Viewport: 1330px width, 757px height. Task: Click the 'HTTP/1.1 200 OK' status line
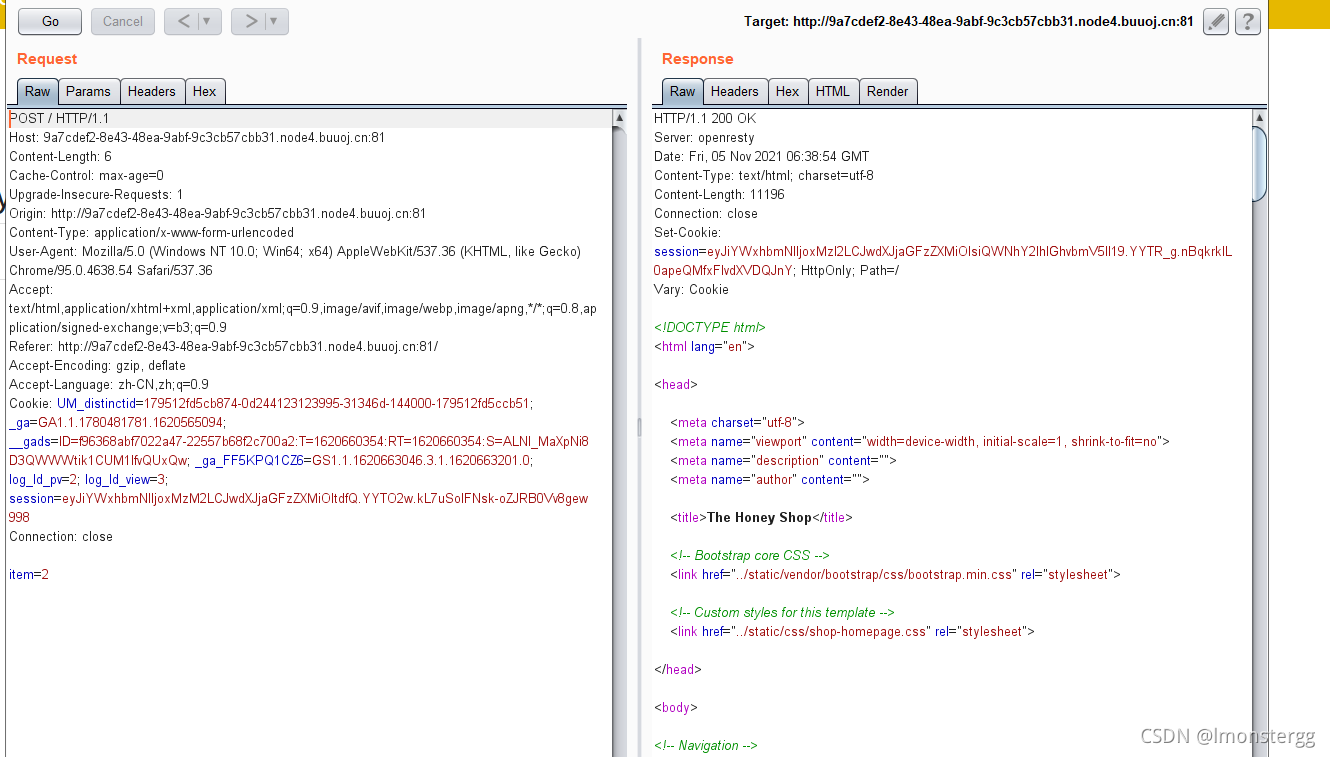pyautogui.click(x=705, y=118)
